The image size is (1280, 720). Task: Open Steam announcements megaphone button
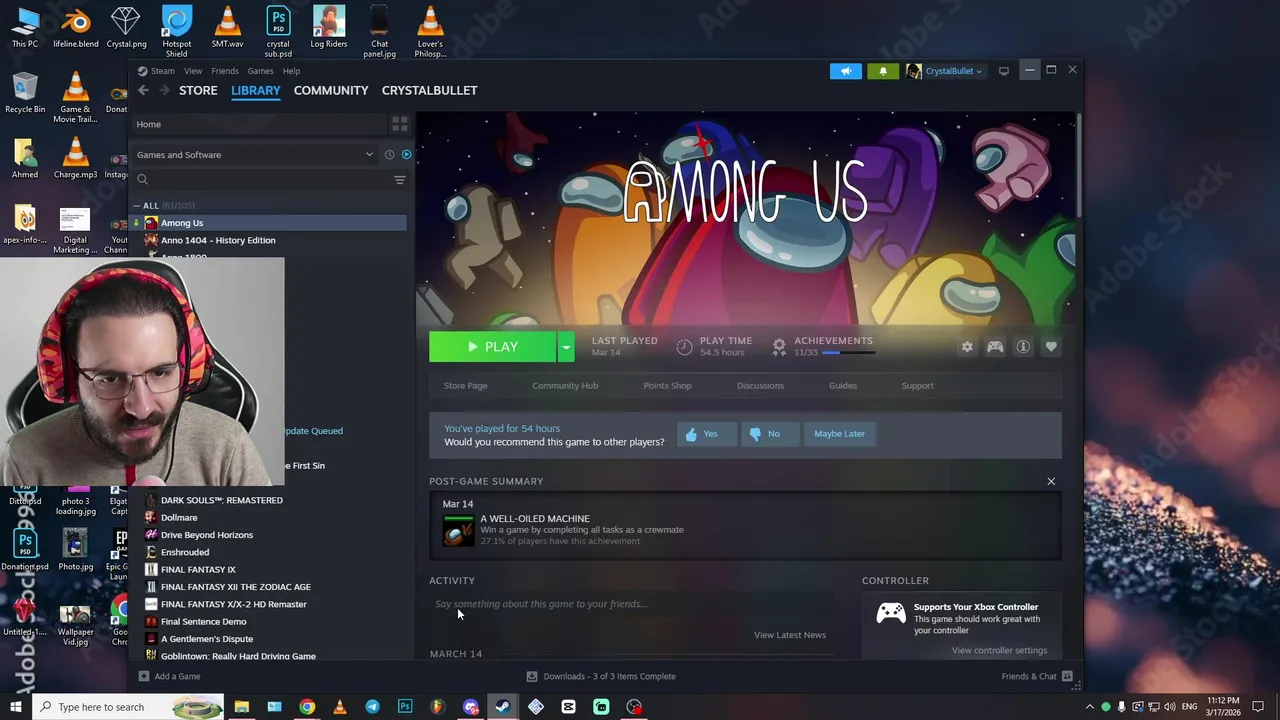point(845,71)
